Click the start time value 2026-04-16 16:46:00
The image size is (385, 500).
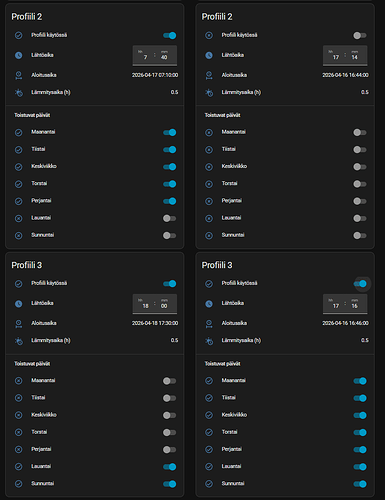coord(345,323)
